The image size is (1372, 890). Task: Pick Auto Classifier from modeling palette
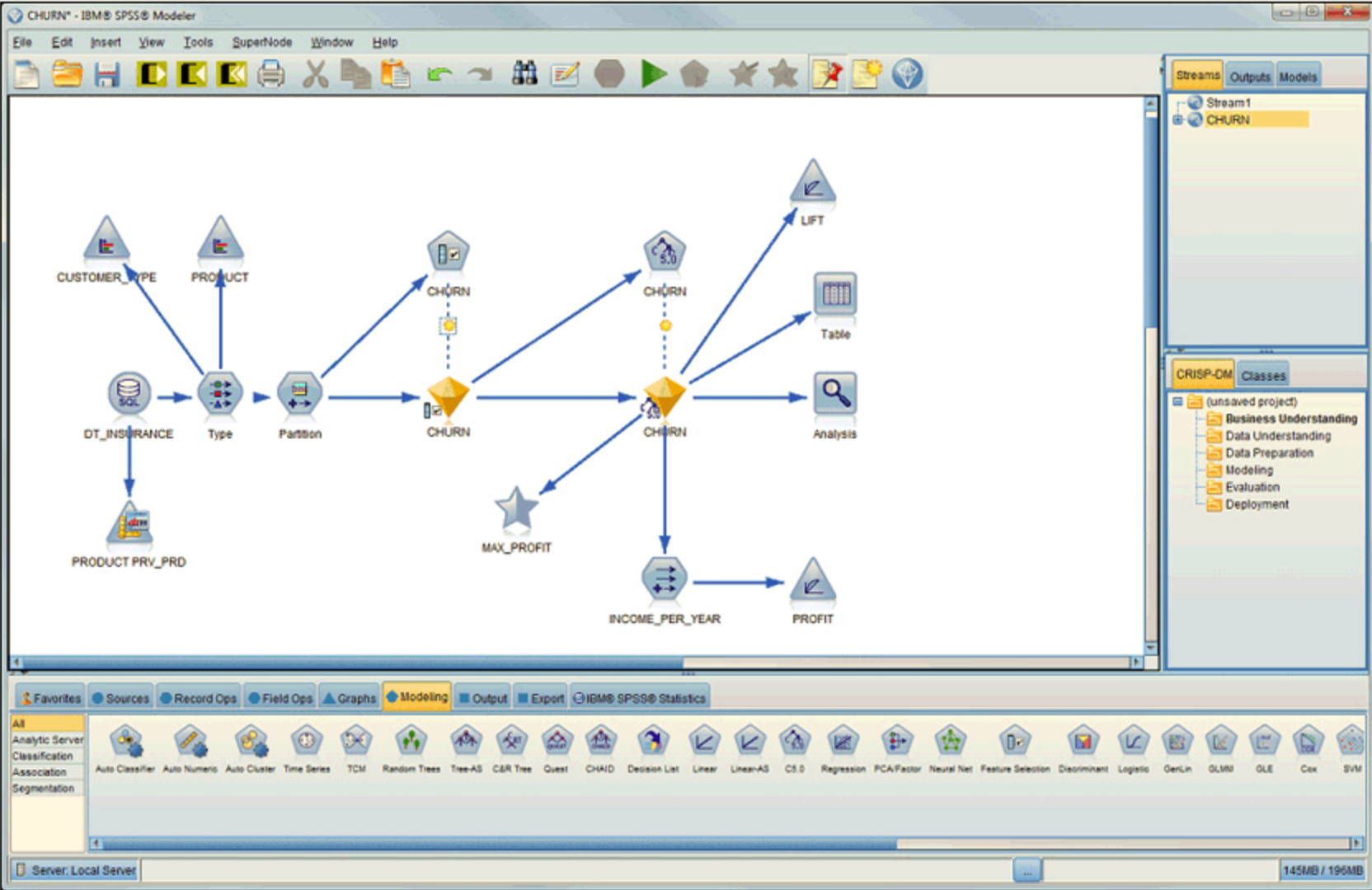click(x=125, y=749)
